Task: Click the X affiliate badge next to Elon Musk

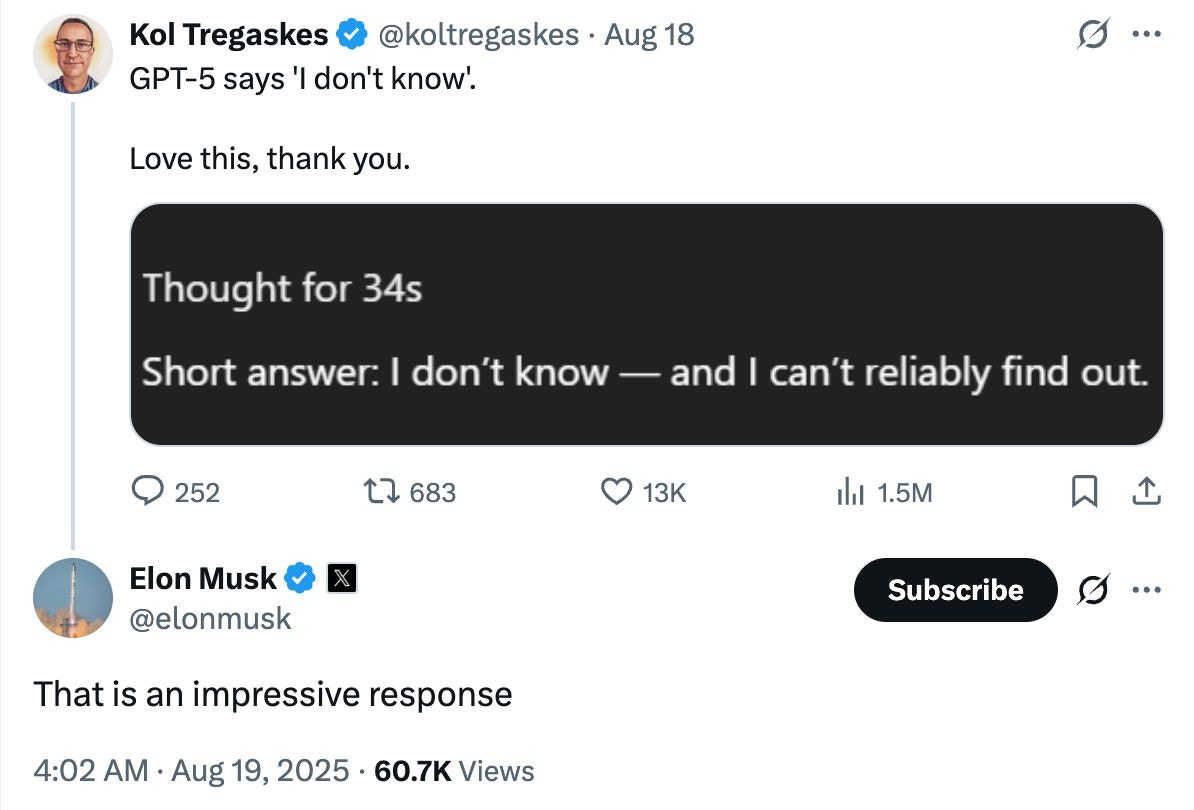Action: pyautogui.click(x=340, y=578)
